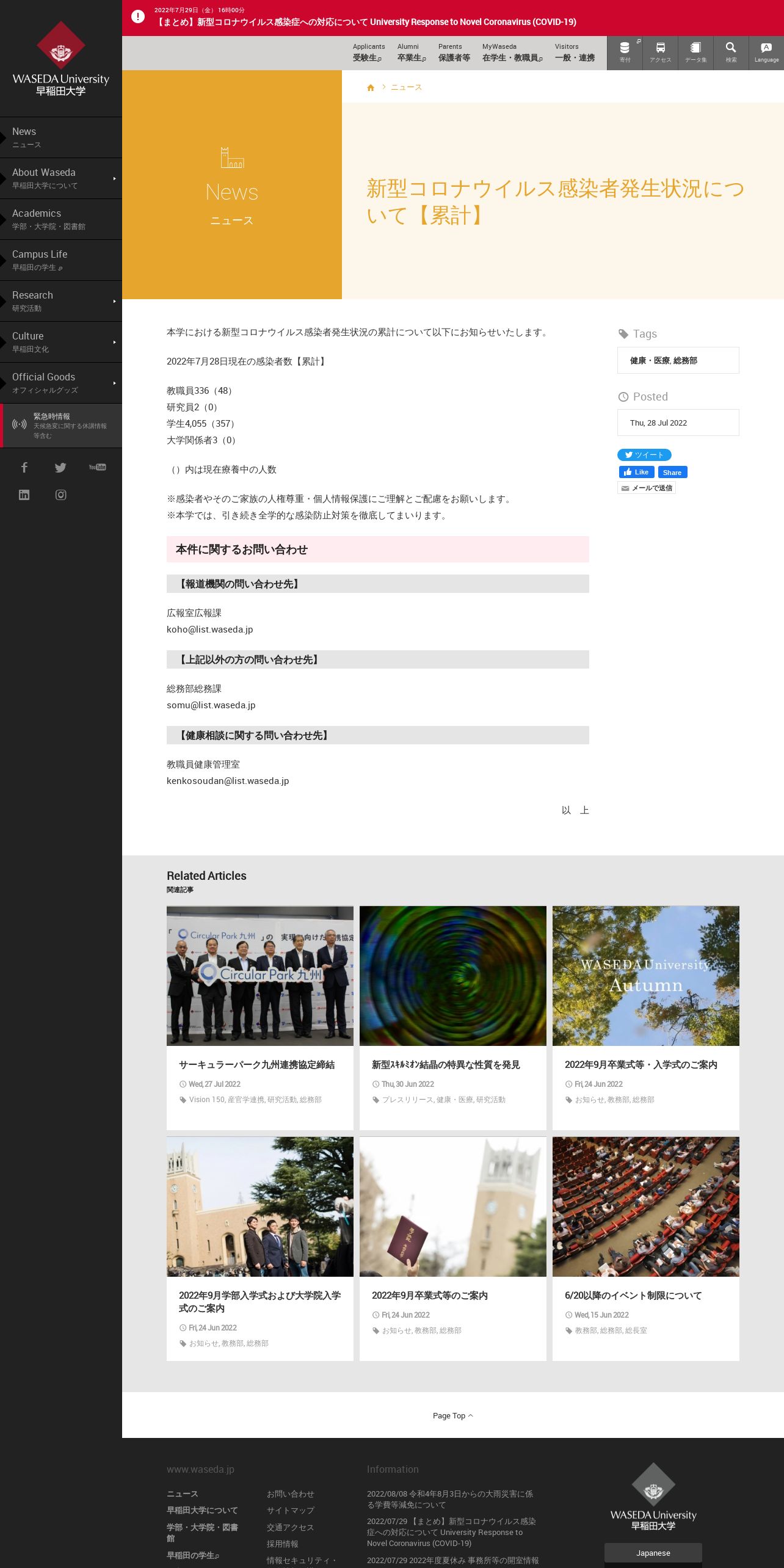This screenshot has width=784, height=1568.
Task: Open Waseda's LinkedIn page icon
Action: click(x=24, y=495)
